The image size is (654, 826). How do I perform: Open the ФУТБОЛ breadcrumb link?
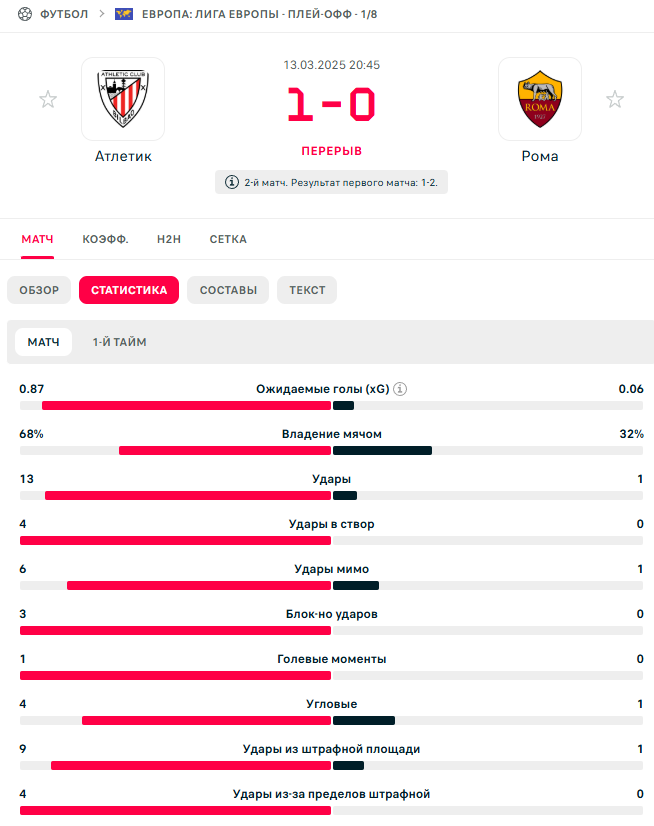[x=64, y=15]
